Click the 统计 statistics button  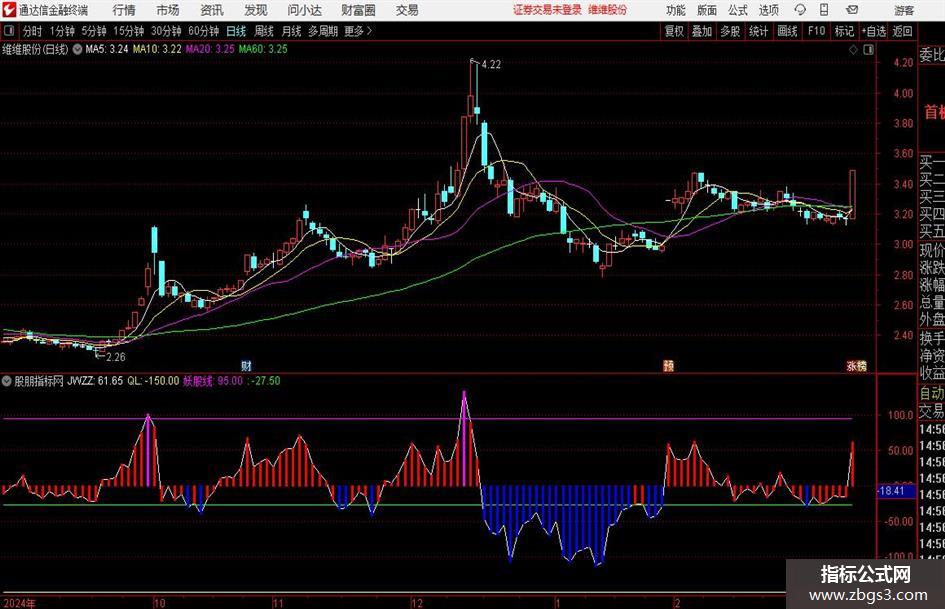(x=758, y=31)
